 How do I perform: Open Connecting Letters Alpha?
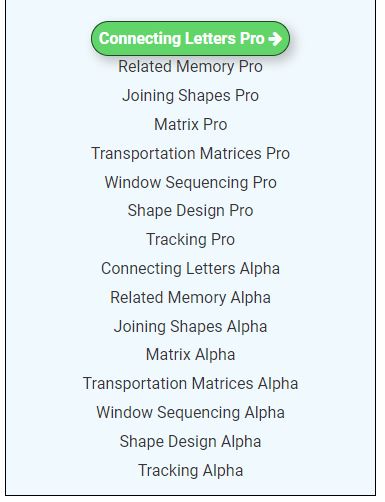point(190,269)
